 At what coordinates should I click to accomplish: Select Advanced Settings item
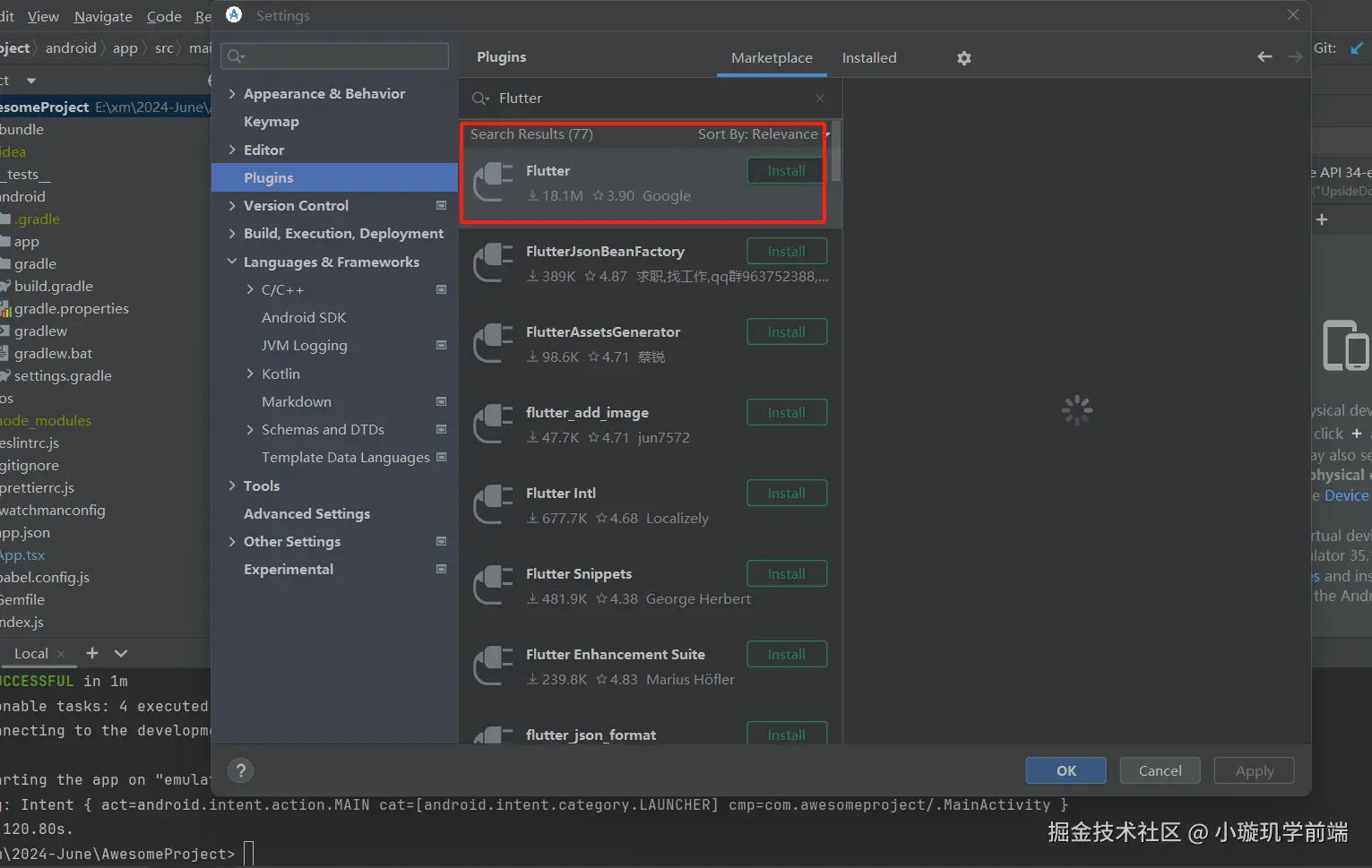(x=306, y=513)
